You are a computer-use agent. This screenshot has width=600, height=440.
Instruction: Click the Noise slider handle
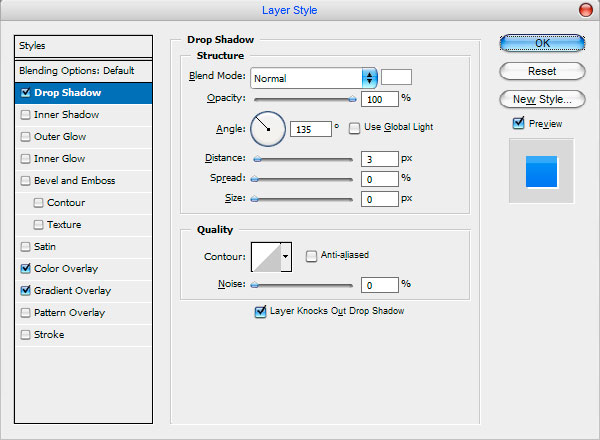tap(255, 285)
